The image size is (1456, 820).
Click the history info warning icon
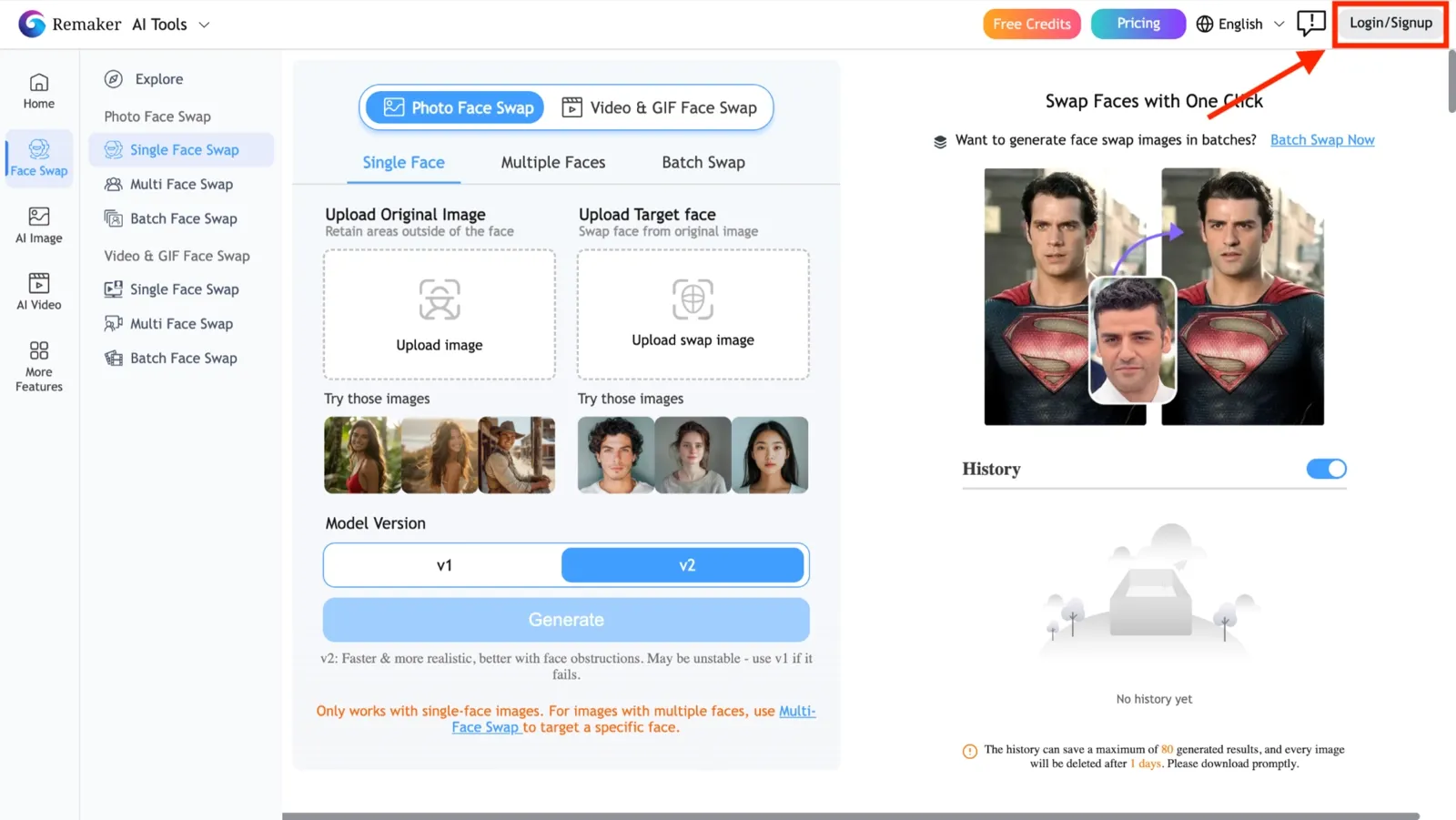pyautogui.click(x=970, y=752)
